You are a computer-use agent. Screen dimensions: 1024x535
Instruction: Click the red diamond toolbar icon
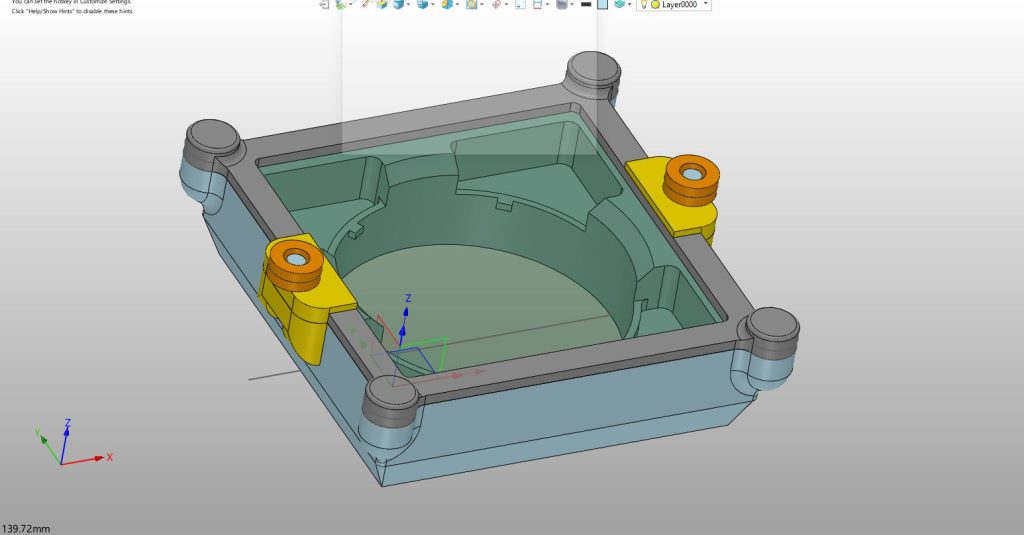[x=496, y=4]
